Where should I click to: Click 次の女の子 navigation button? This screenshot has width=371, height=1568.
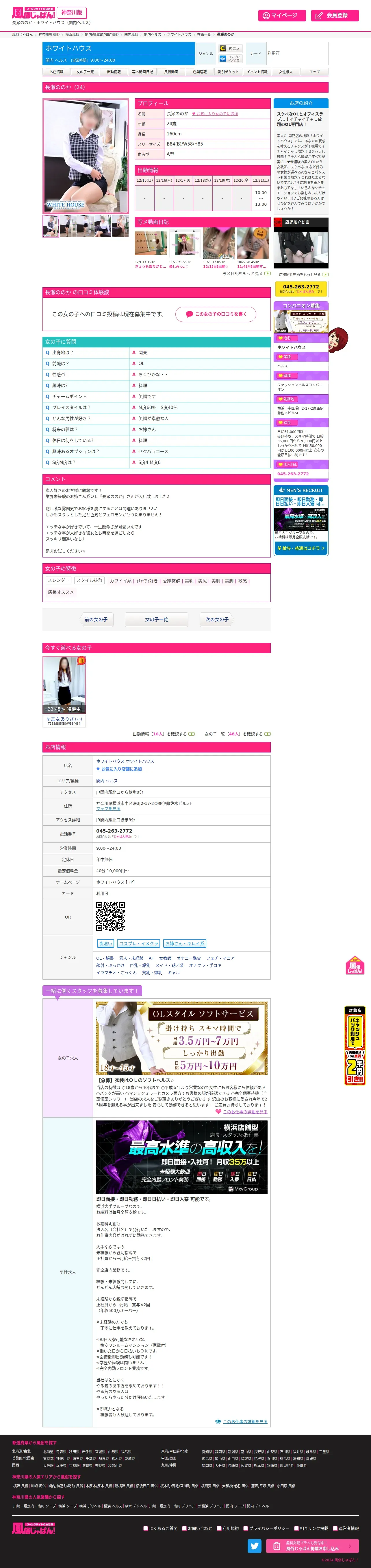[217, 620]
